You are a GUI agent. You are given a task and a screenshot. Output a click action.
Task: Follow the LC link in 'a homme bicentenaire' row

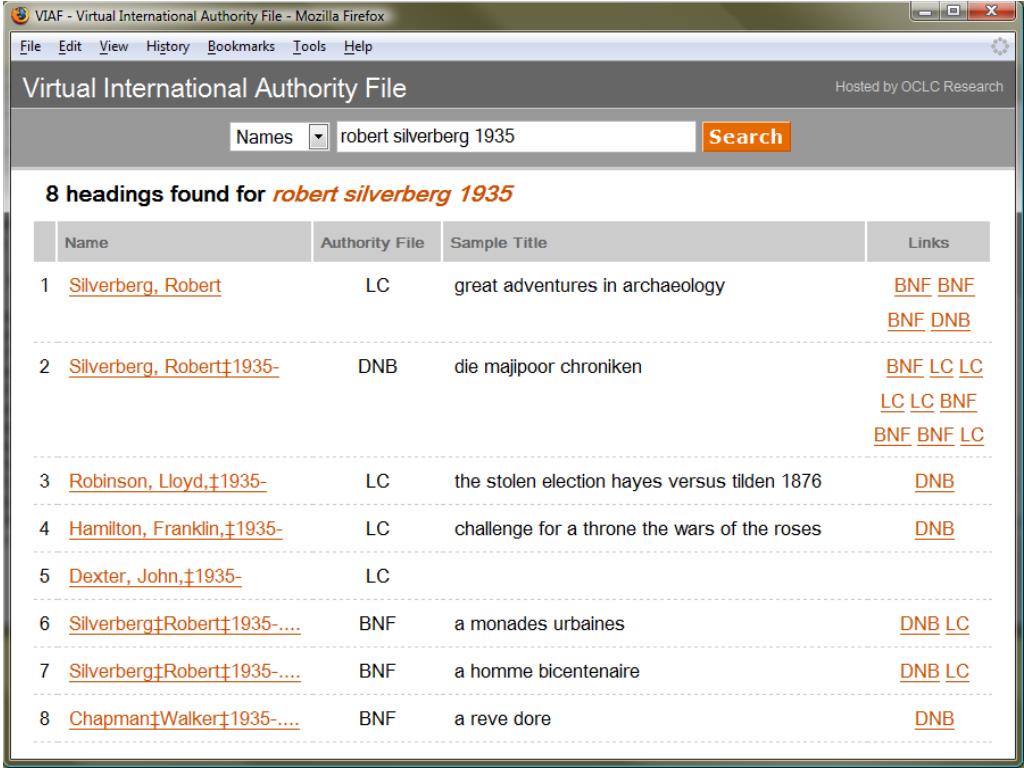pos(957,672)
